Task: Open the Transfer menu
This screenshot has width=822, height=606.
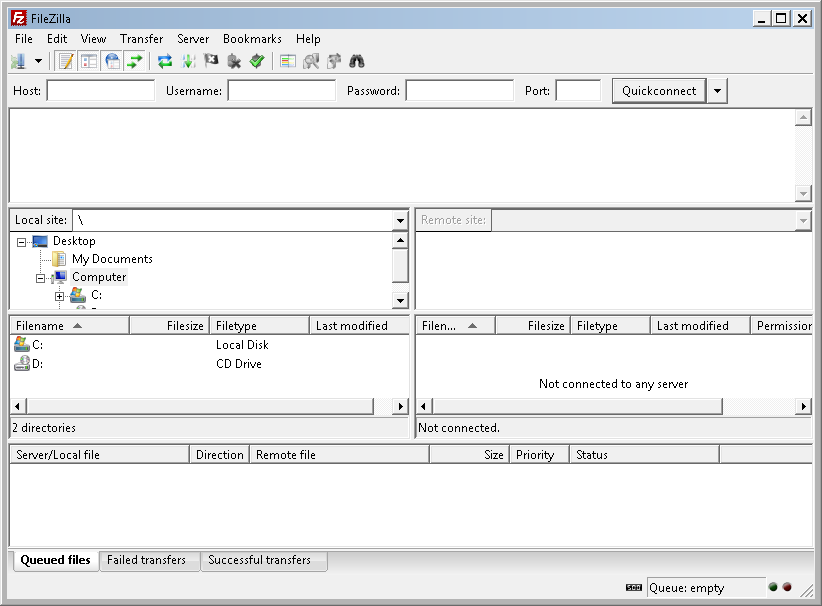Action: click(141, 39)
